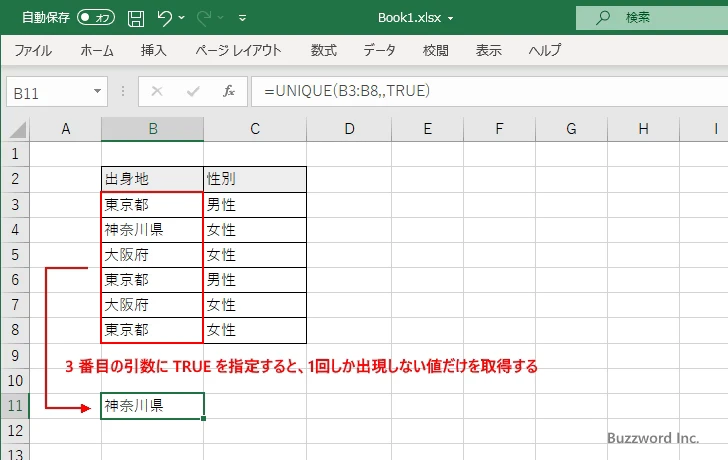Click cell B8 containing 東京都
The image size is (728, 460).
[x=152, y=330]
